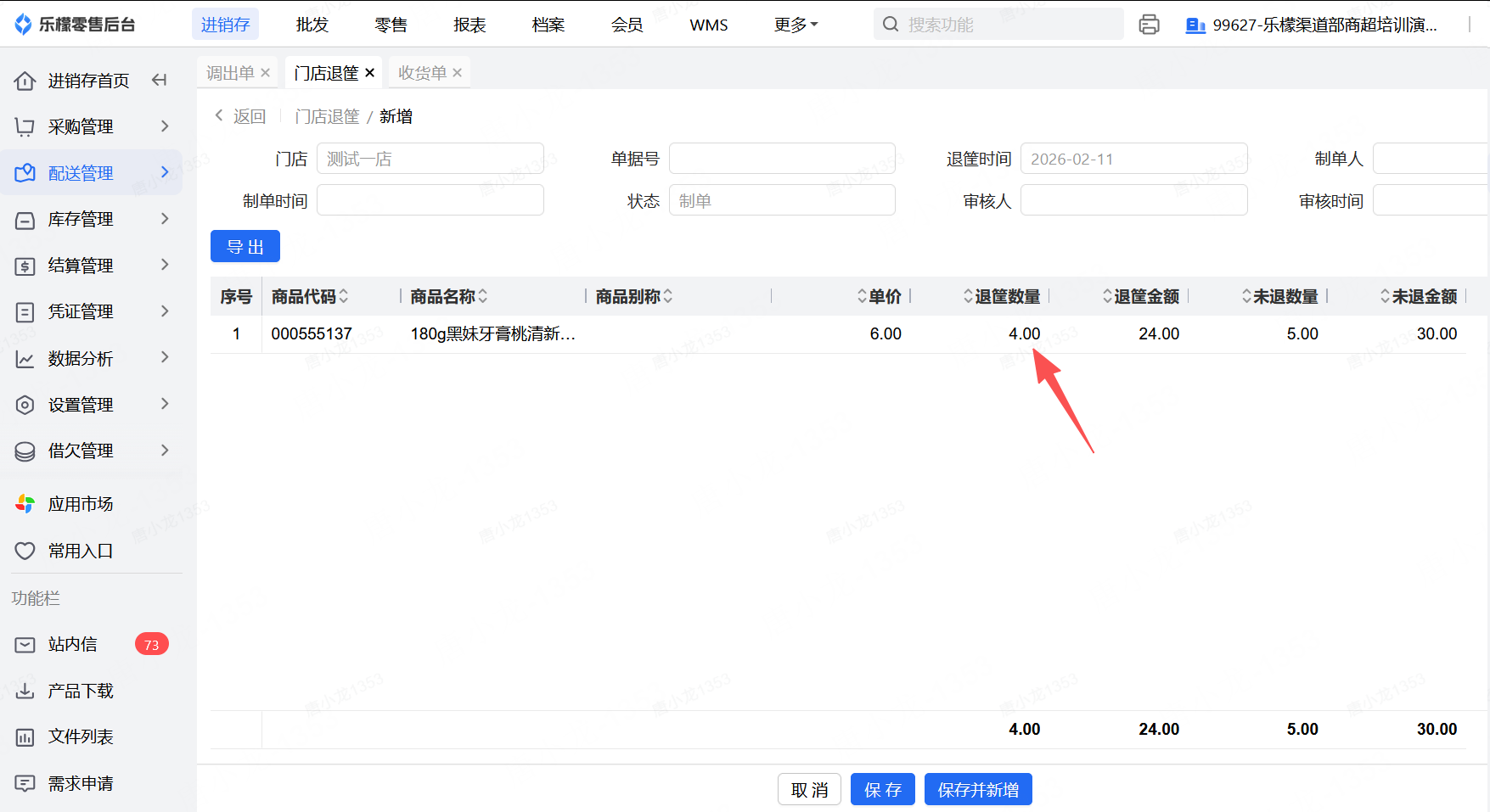Click the search magnifier icon

pyautogui.click(x=891, y=25)
